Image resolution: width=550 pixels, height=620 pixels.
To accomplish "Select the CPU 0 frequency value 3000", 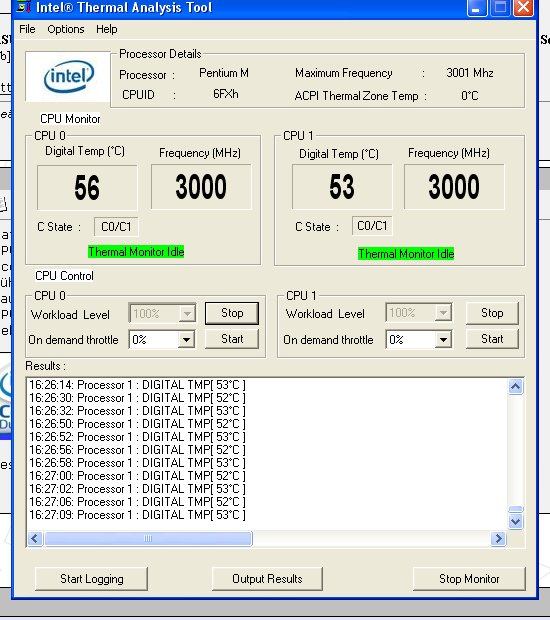I will point(201,187).
